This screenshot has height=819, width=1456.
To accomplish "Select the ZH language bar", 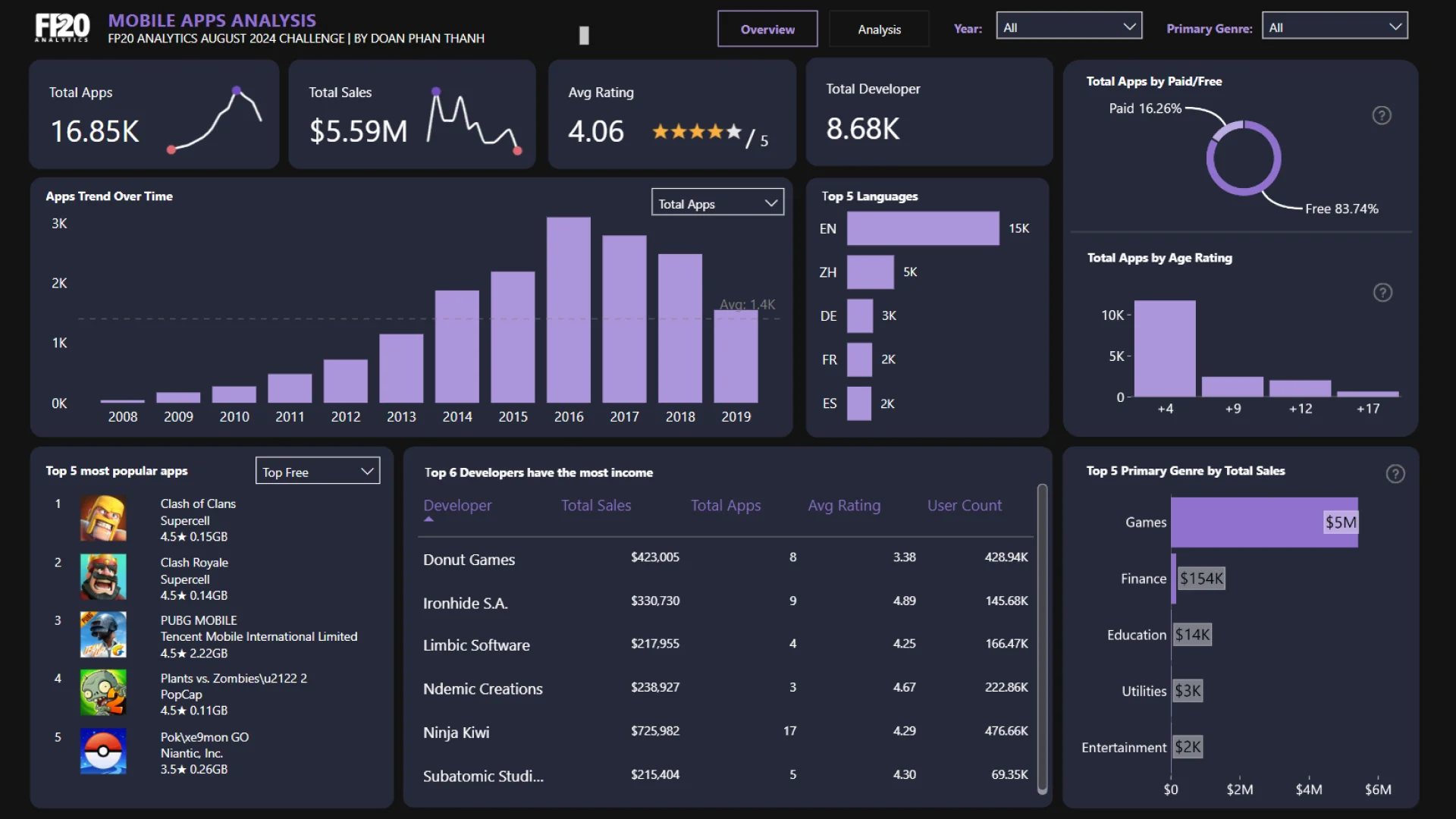I will pos(871,271).
